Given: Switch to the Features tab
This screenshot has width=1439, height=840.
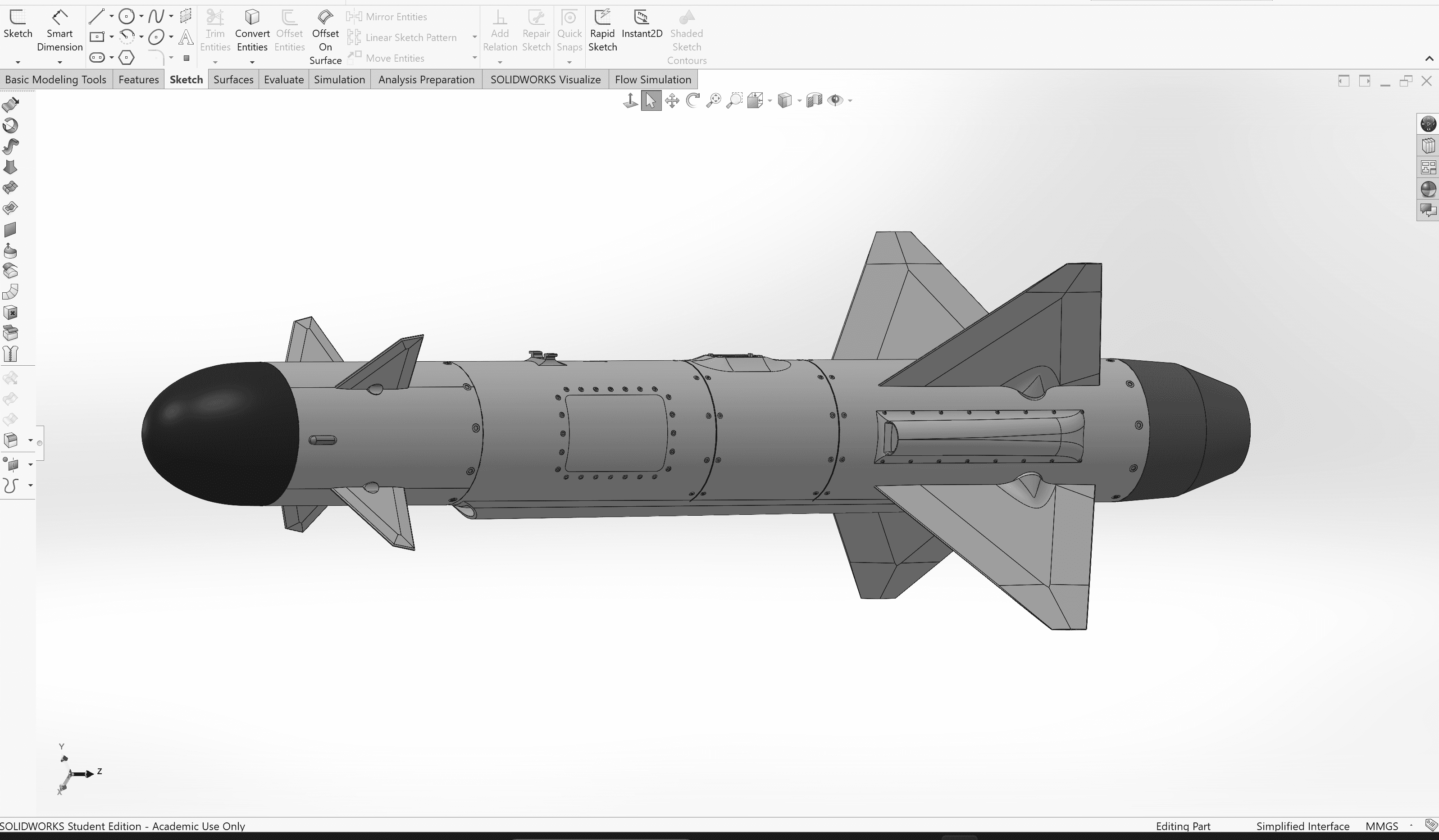Looking at the screenshot, I should (138, 79).
